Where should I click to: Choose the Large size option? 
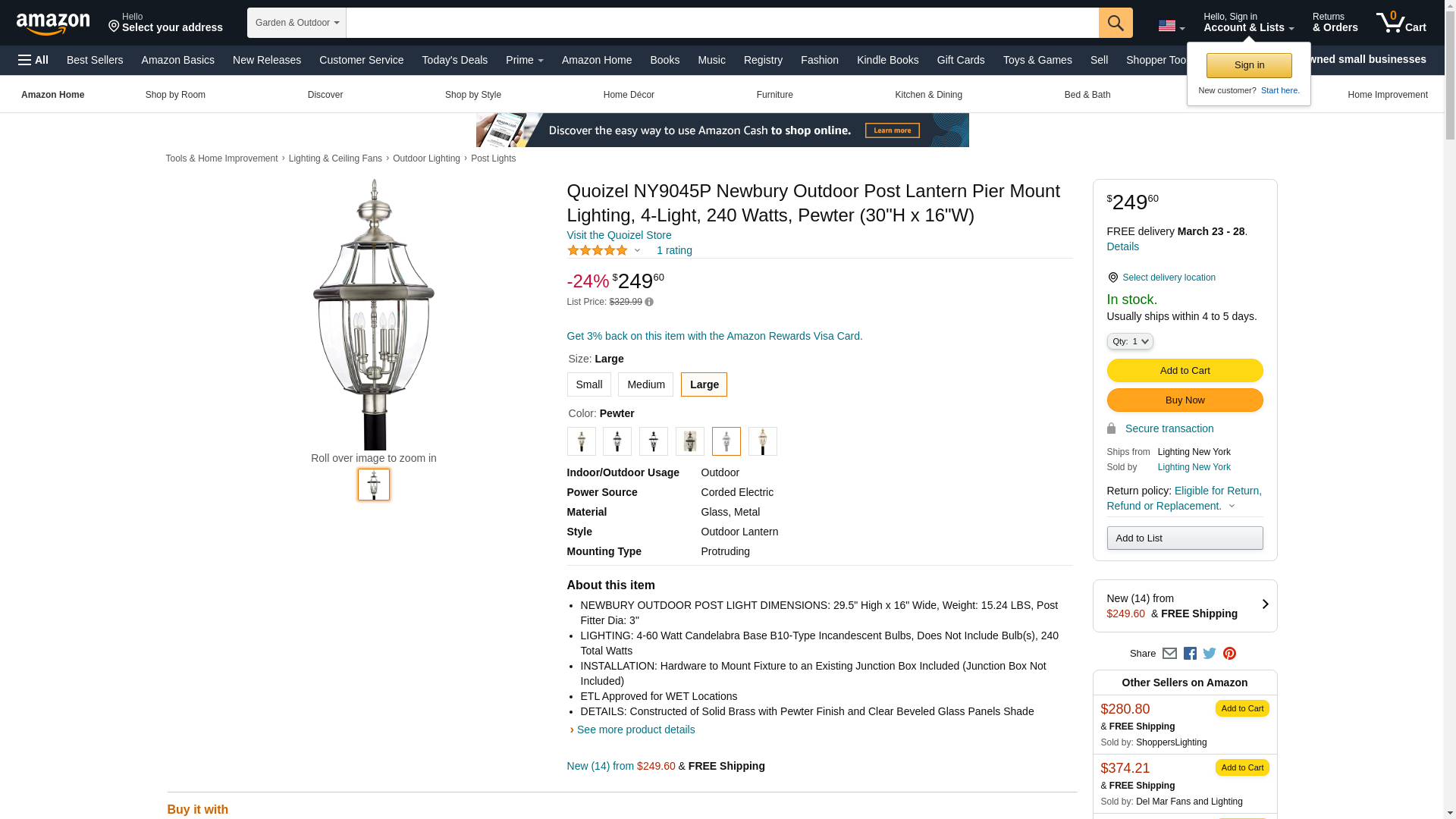pos(704,384)
